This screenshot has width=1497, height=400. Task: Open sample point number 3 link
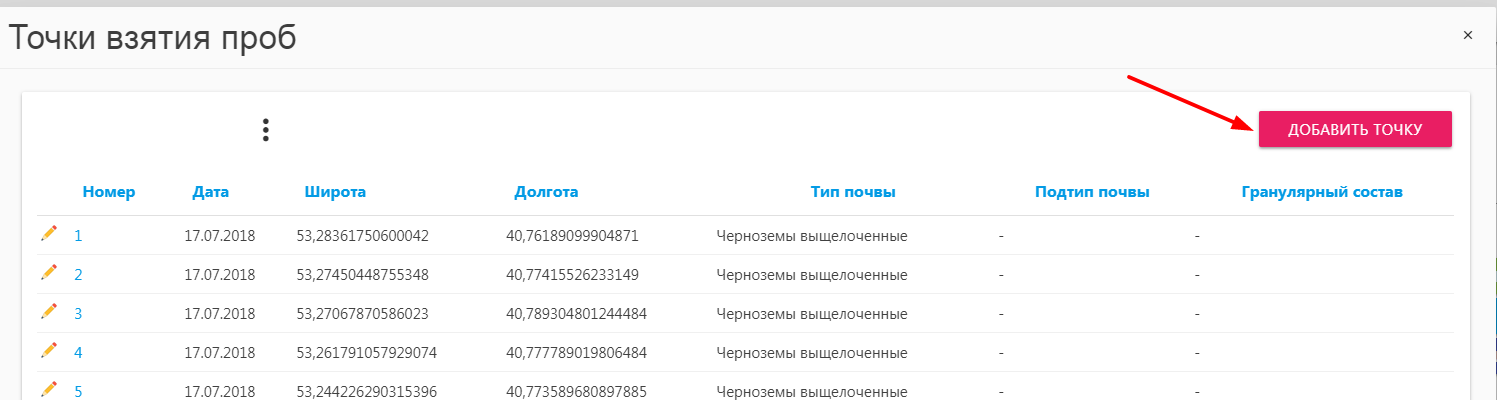[78, 314]
